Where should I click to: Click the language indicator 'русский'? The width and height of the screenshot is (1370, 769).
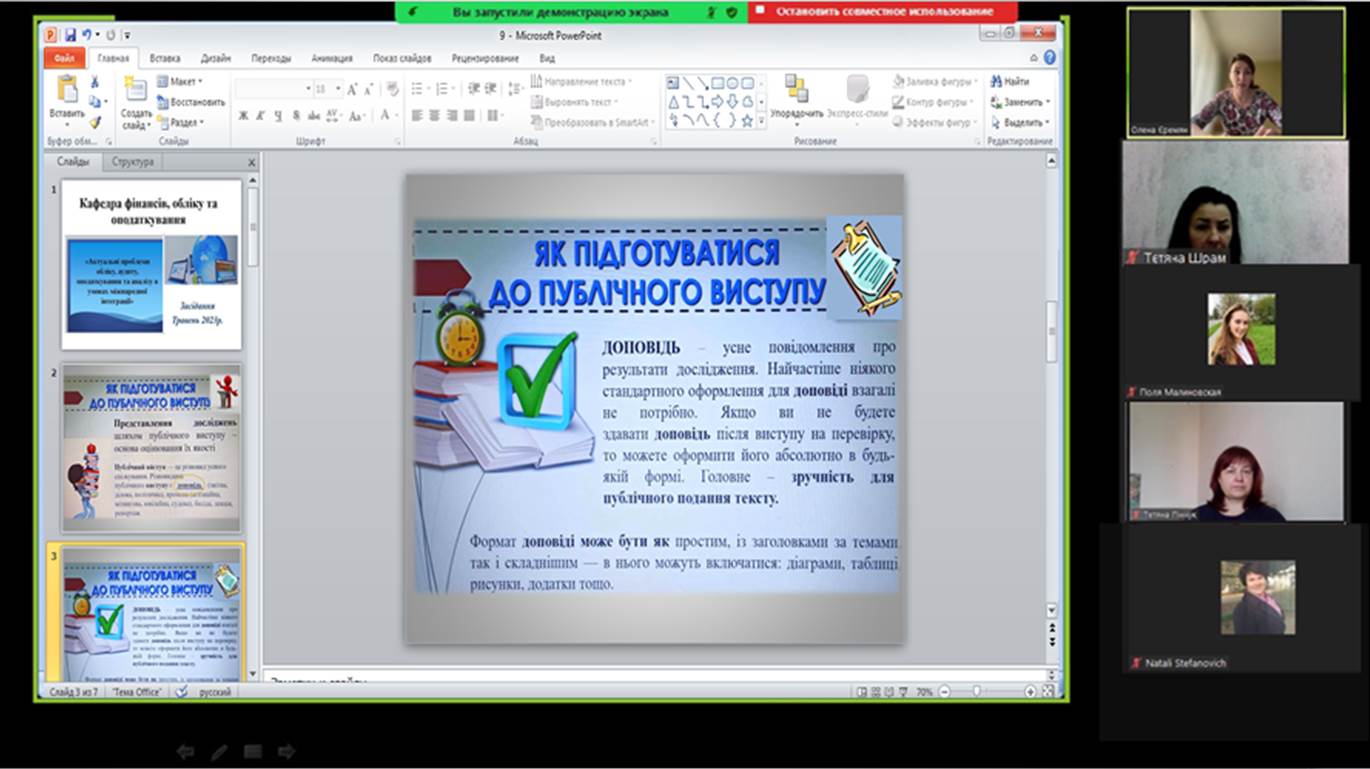(x=215, y=692)
